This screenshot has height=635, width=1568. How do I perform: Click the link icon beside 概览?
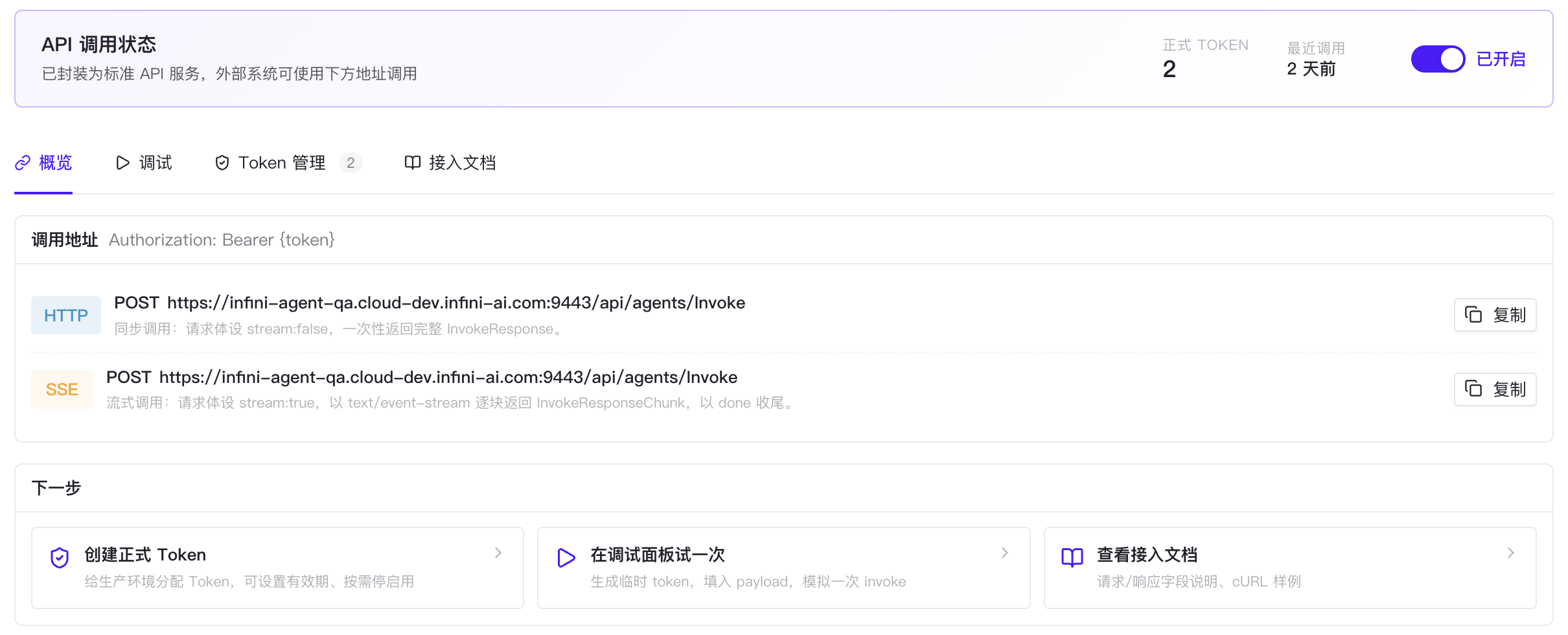pyautogui.click(x=23, y=163)
